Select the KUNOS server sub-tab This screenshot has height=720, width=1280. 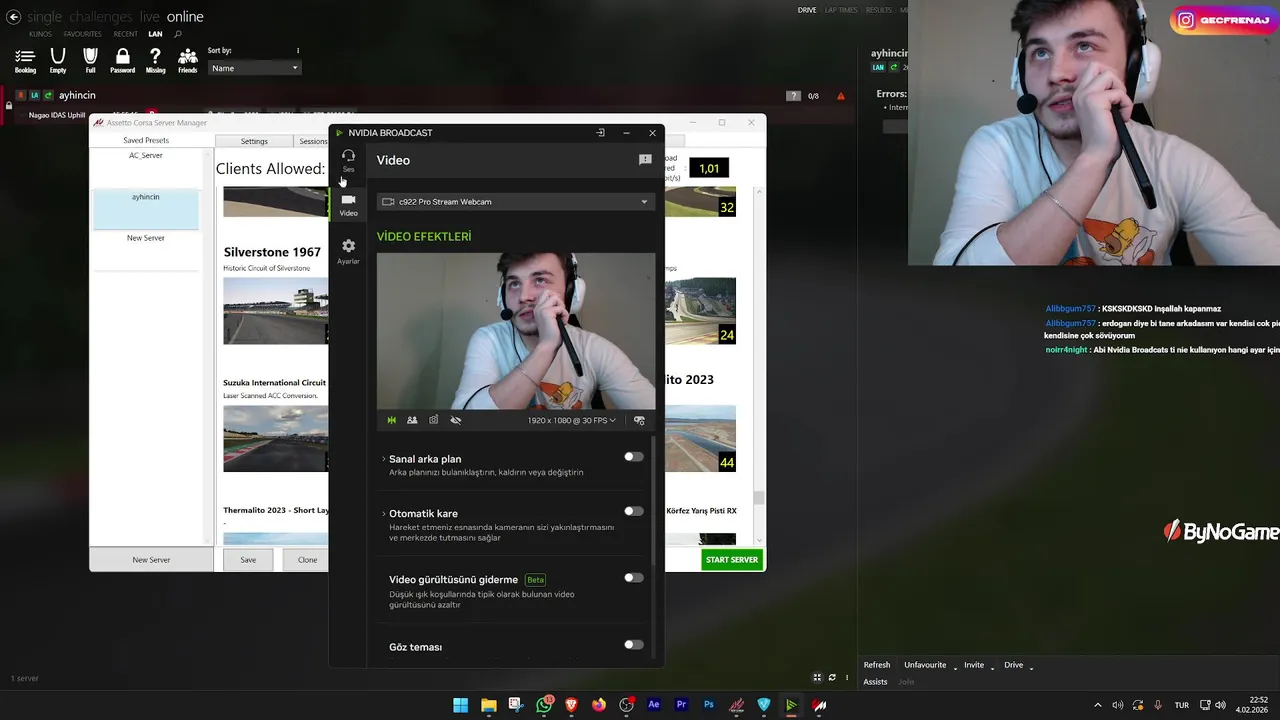(x=40, y=34)
